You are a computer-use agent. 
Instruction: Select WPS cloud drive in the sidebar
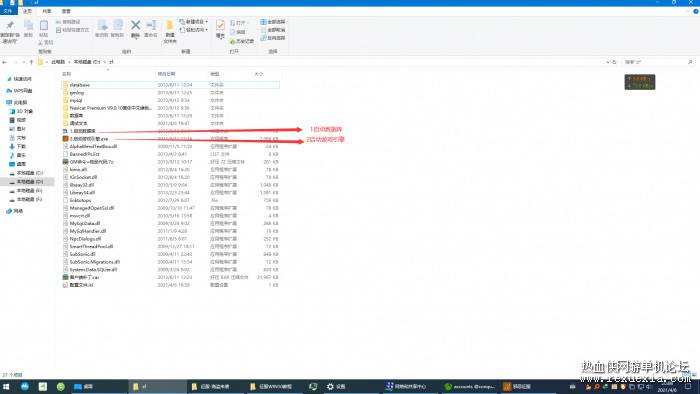tap(22, 91)
